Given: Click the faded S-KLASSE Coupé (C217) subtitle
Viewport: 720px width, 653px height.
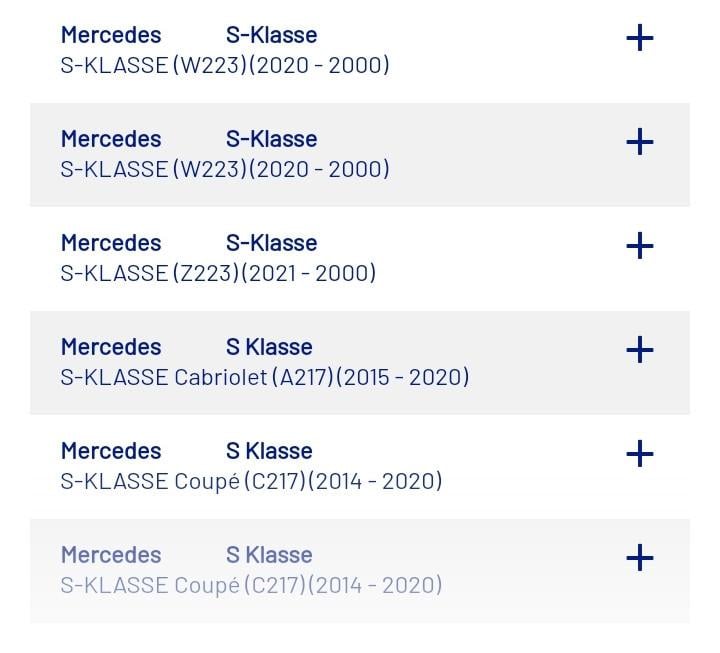Looking at the screenshot, I should click(x=251, y=585).
